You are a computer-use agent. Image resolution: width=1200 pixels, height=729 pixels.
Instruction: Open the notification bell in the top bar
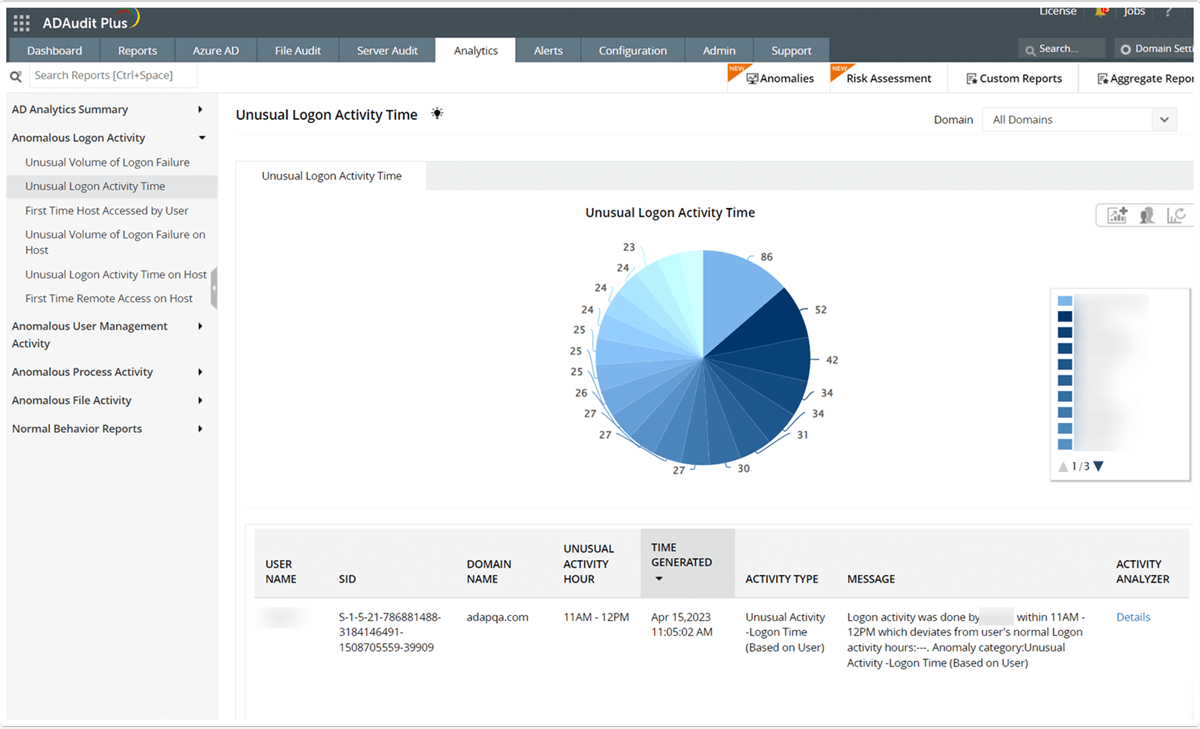1100,11
